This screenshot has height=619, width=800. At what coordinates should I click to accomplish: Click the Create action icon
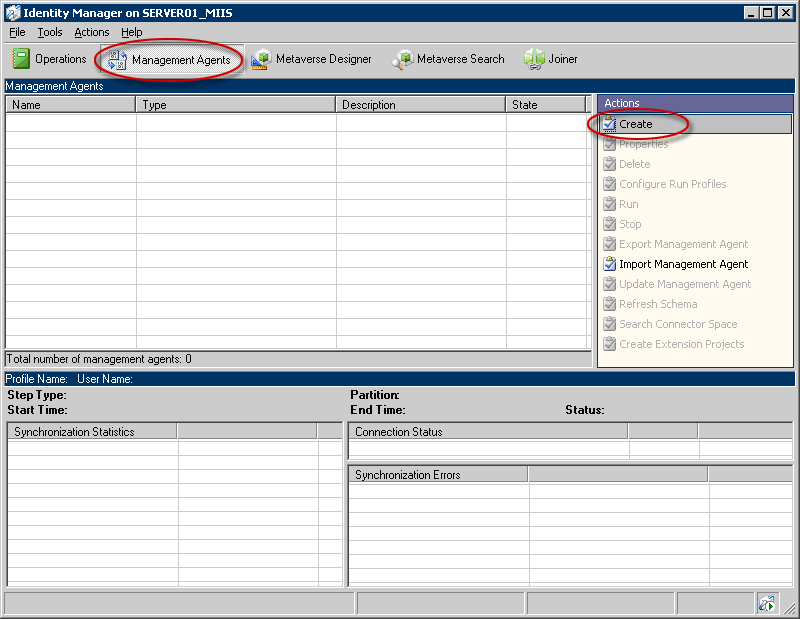tap(610, 123)
